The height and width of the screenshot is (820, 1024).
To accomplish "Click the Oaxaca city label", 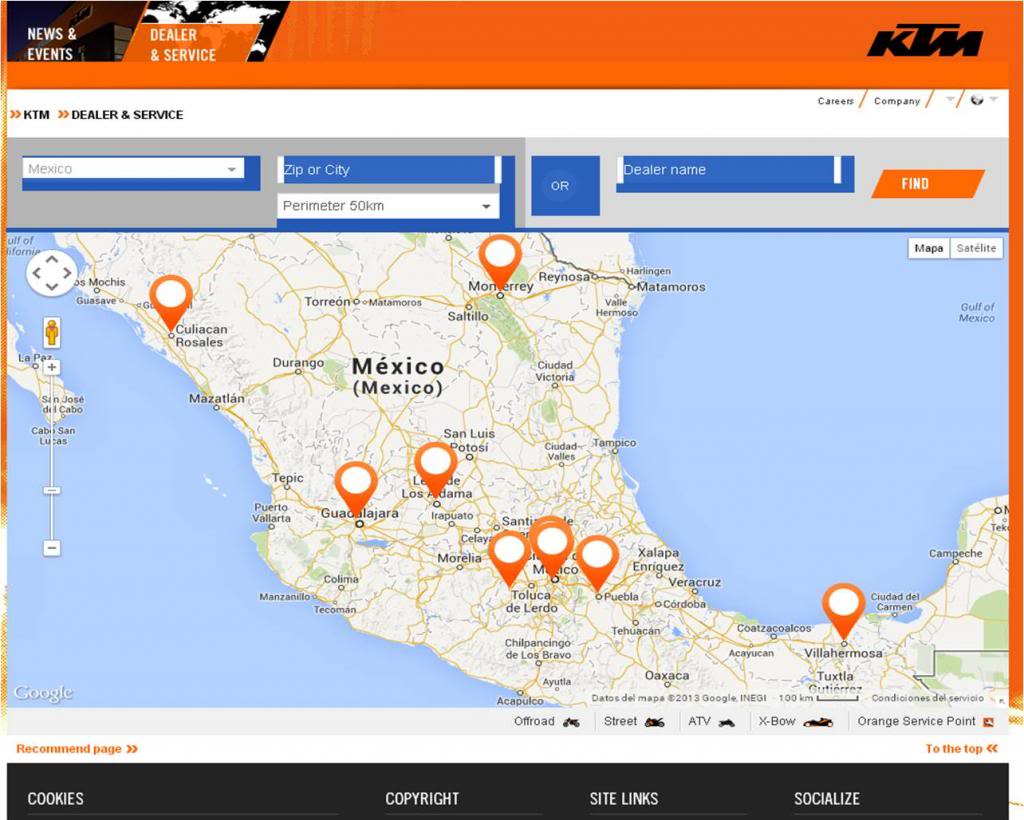I will pos(667,676).
